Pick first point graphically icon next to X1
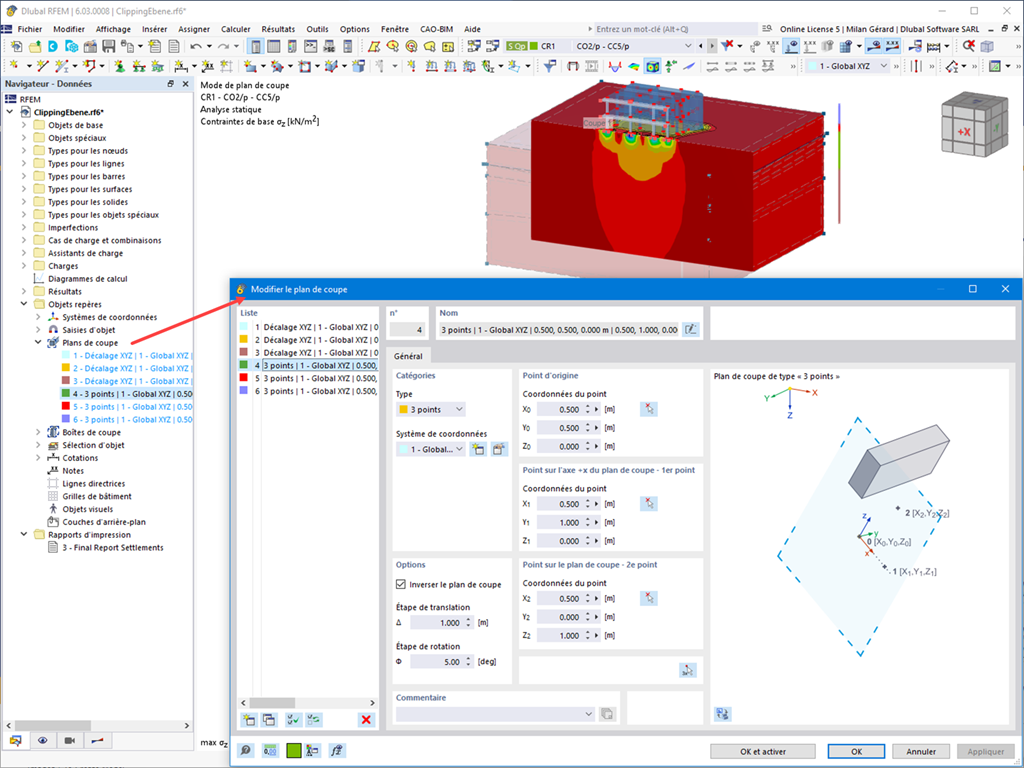The image size is (1024, 768). (x=648, y=504)
